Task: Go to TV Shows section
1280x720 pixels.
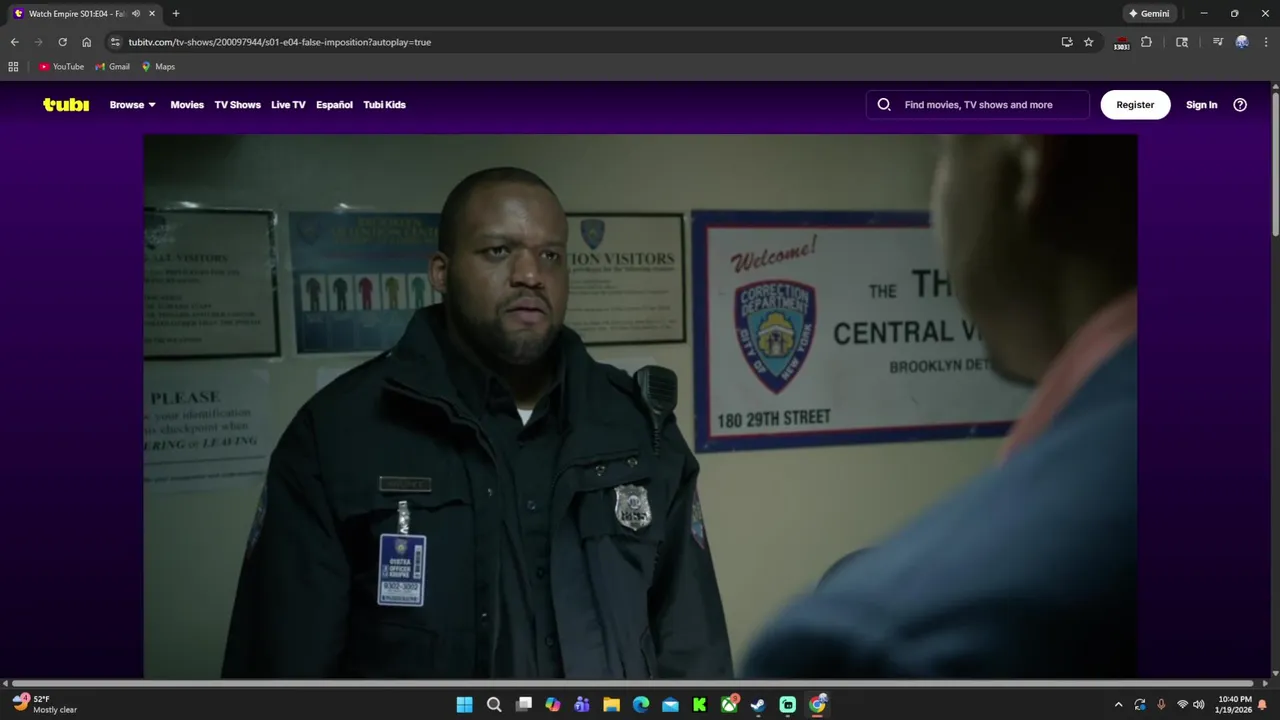Action: pyautogui.click(x=237, y=105)
